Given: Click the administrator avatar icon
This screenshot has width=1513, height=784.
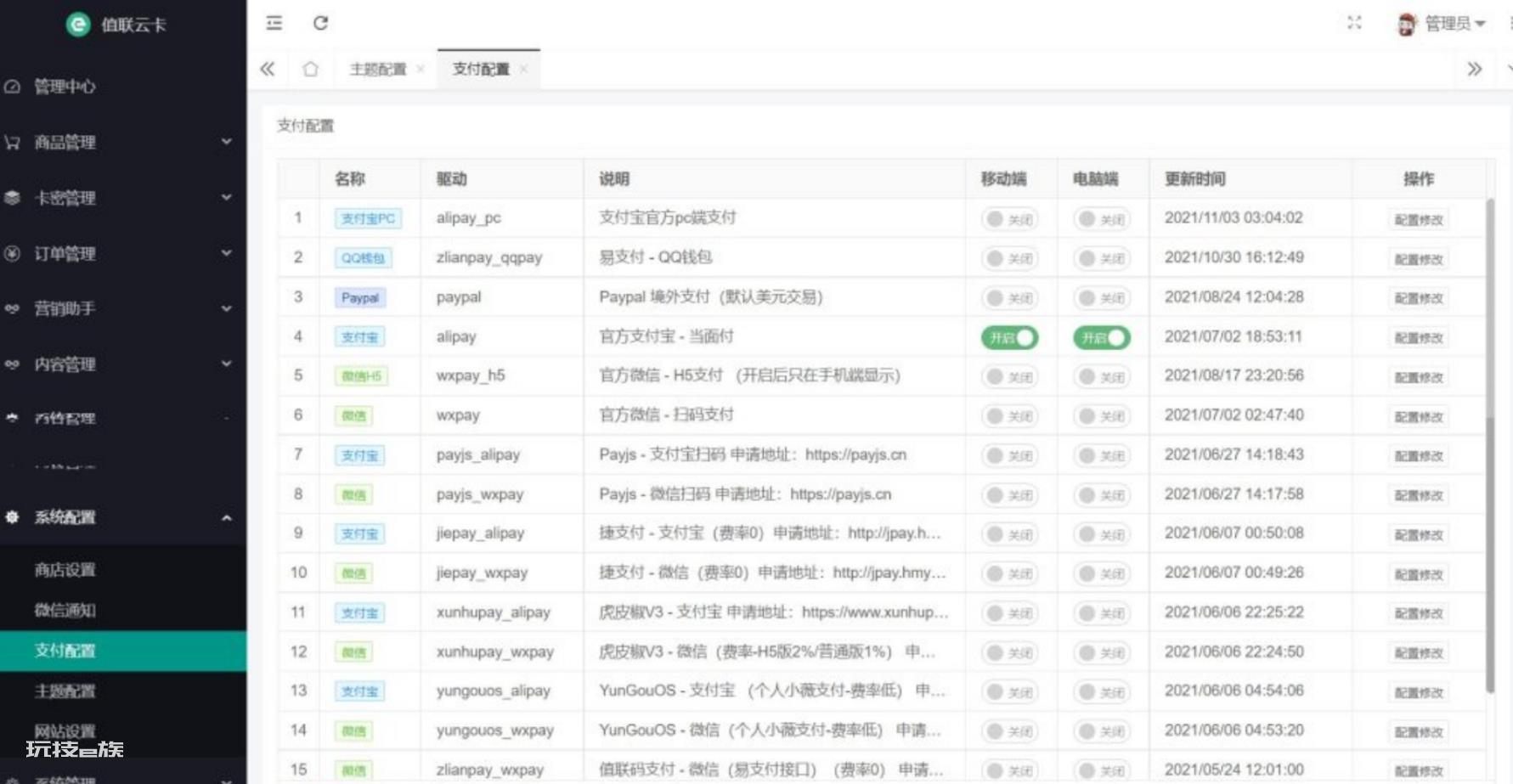Looking at the screenshot, I should tap(1406, 25).
